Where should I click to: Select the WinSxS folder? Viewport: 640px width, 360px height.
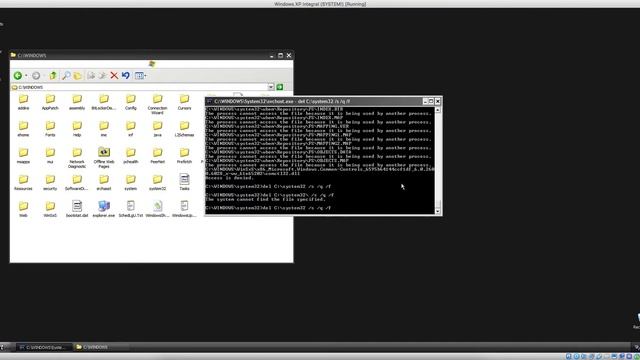(x=50, y=209)
